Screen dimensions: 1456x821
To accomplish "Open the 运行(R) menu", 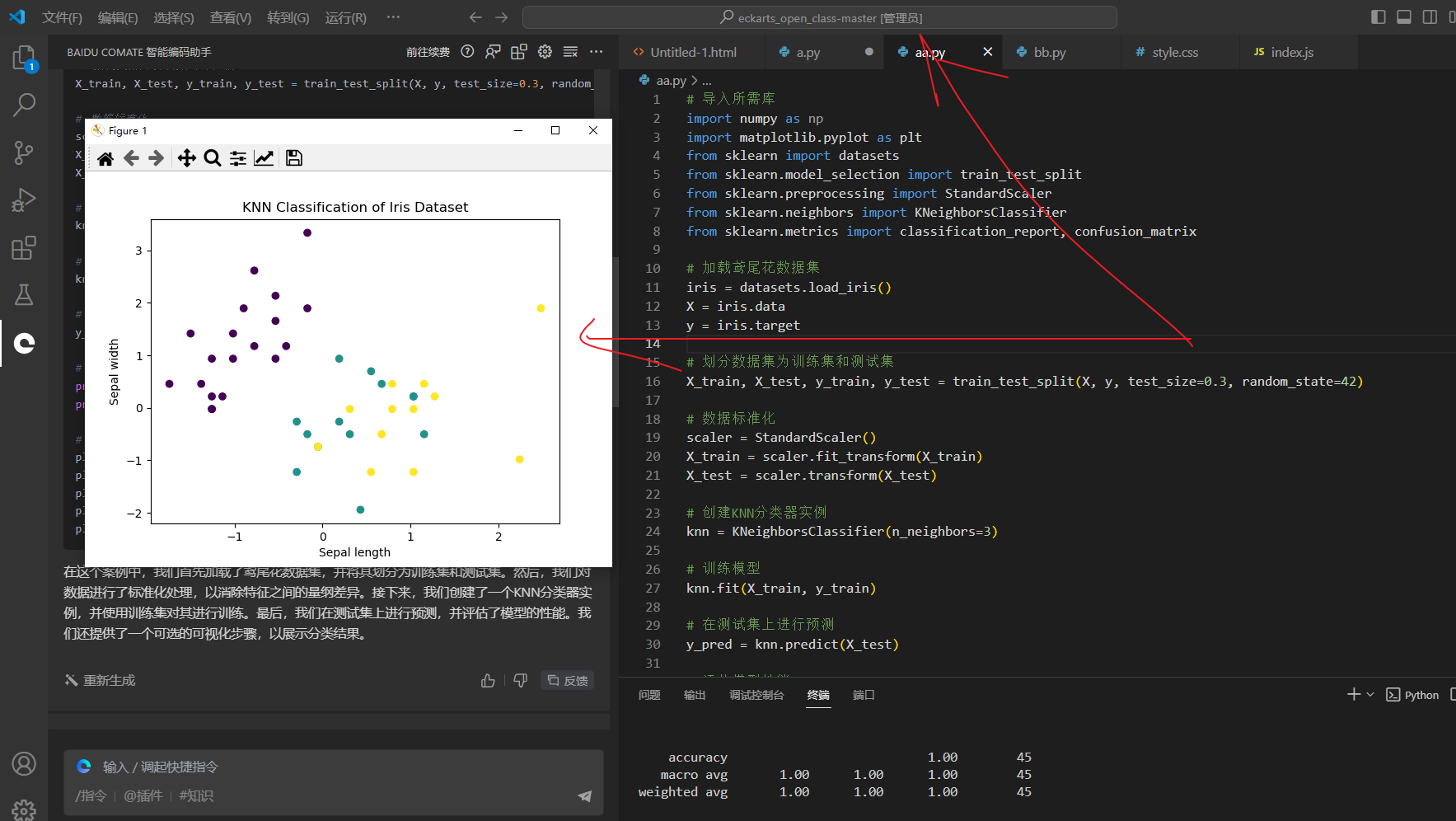I will pyautogui.click(x=345, y=17).
